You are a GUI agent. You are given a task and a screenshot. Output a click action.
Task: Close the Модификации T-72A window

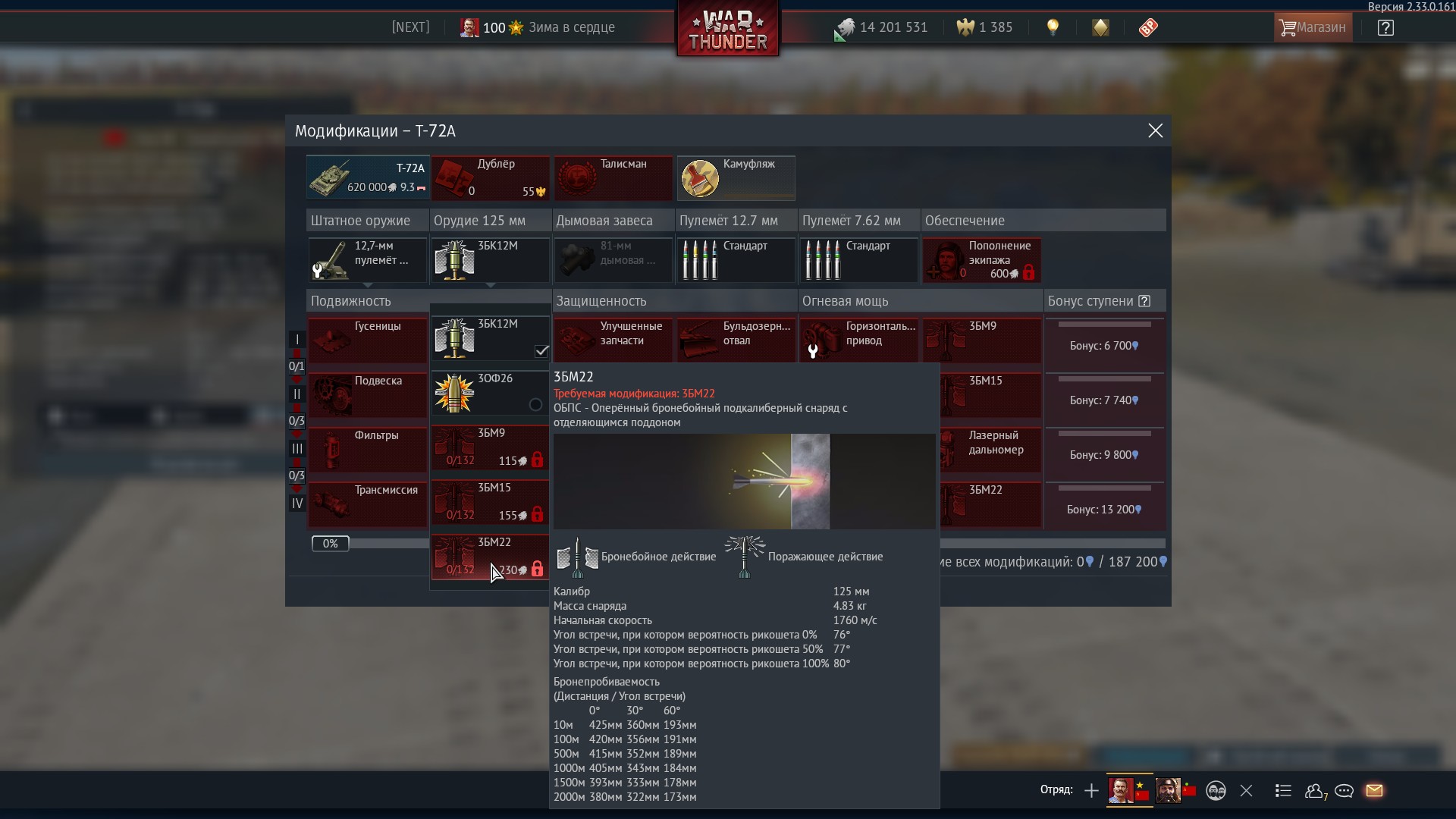click(x=1155, y=130)
